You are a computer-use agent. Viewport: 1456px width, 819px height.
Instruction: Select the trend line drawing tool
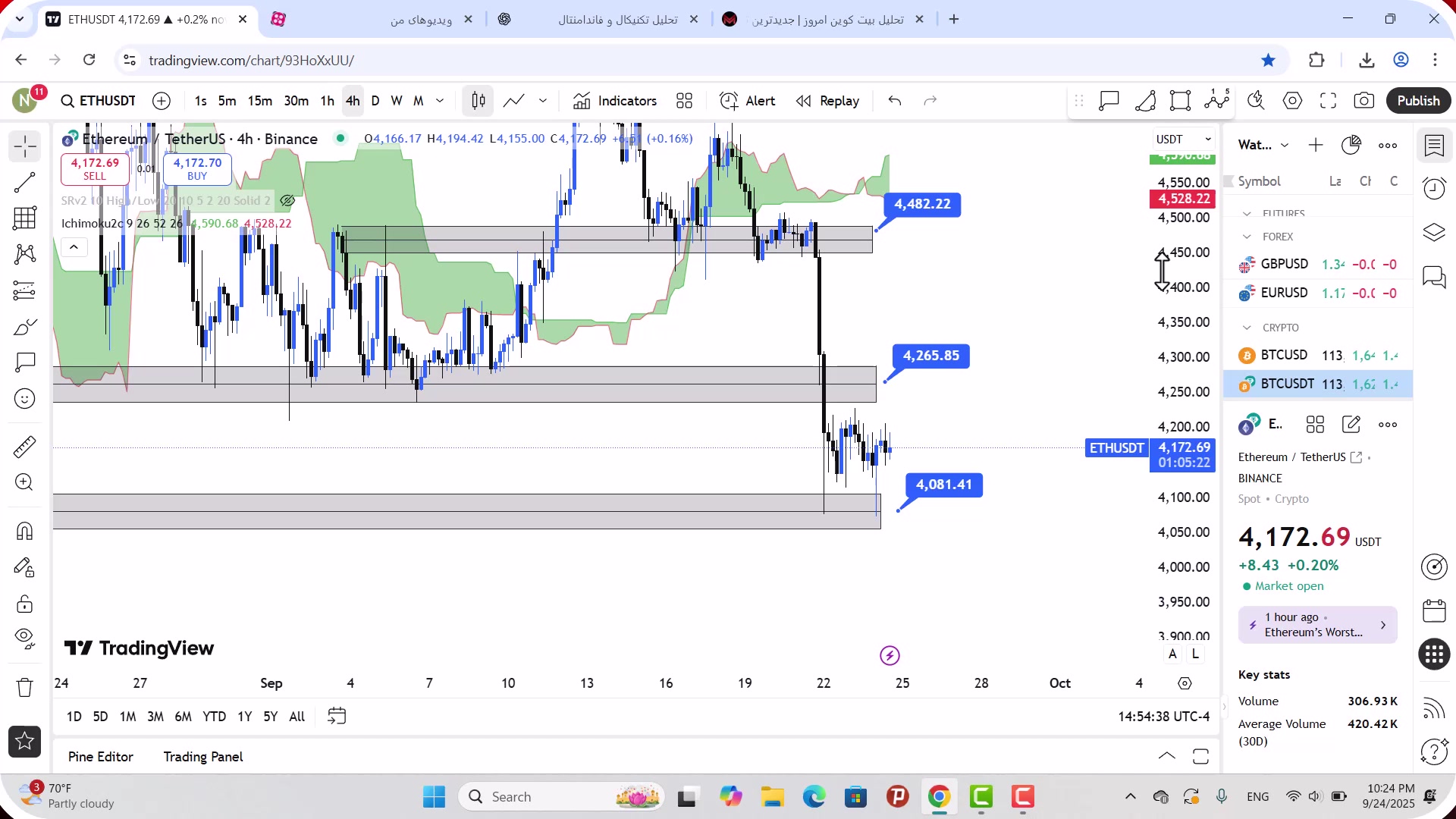(24, 183)
